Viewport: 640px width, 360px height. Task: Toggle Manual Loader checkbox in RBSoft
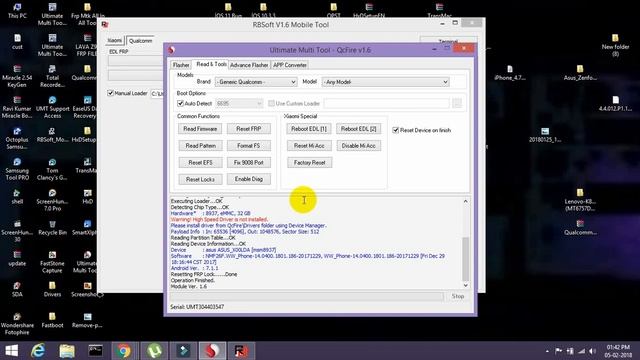[110, 93]
